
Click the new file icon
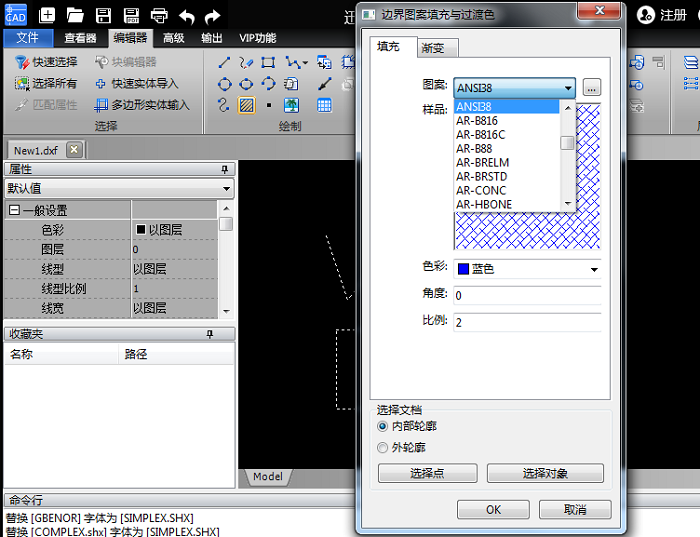(x=47, y=15)
